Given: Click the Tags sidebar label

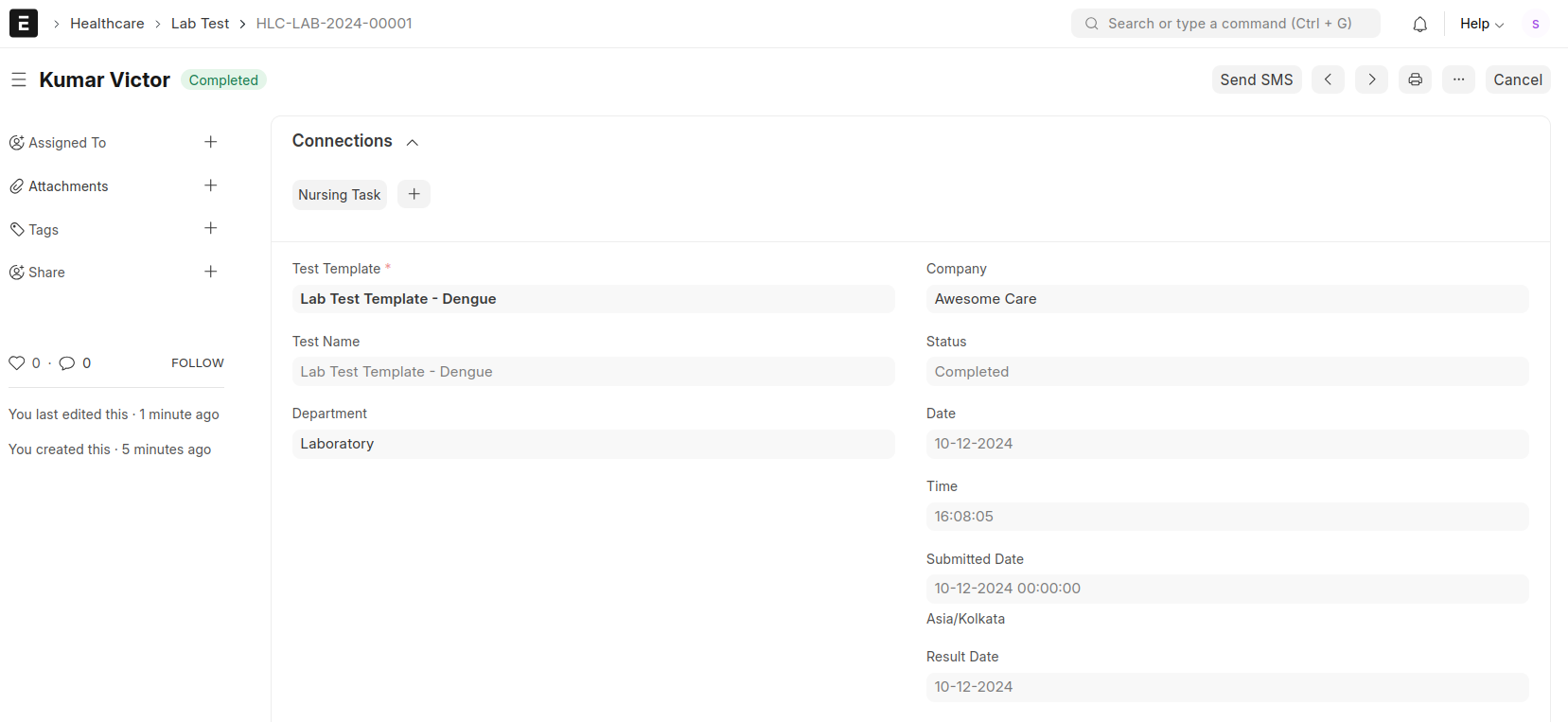Looking at the screenshot, I should coord(44,229).
